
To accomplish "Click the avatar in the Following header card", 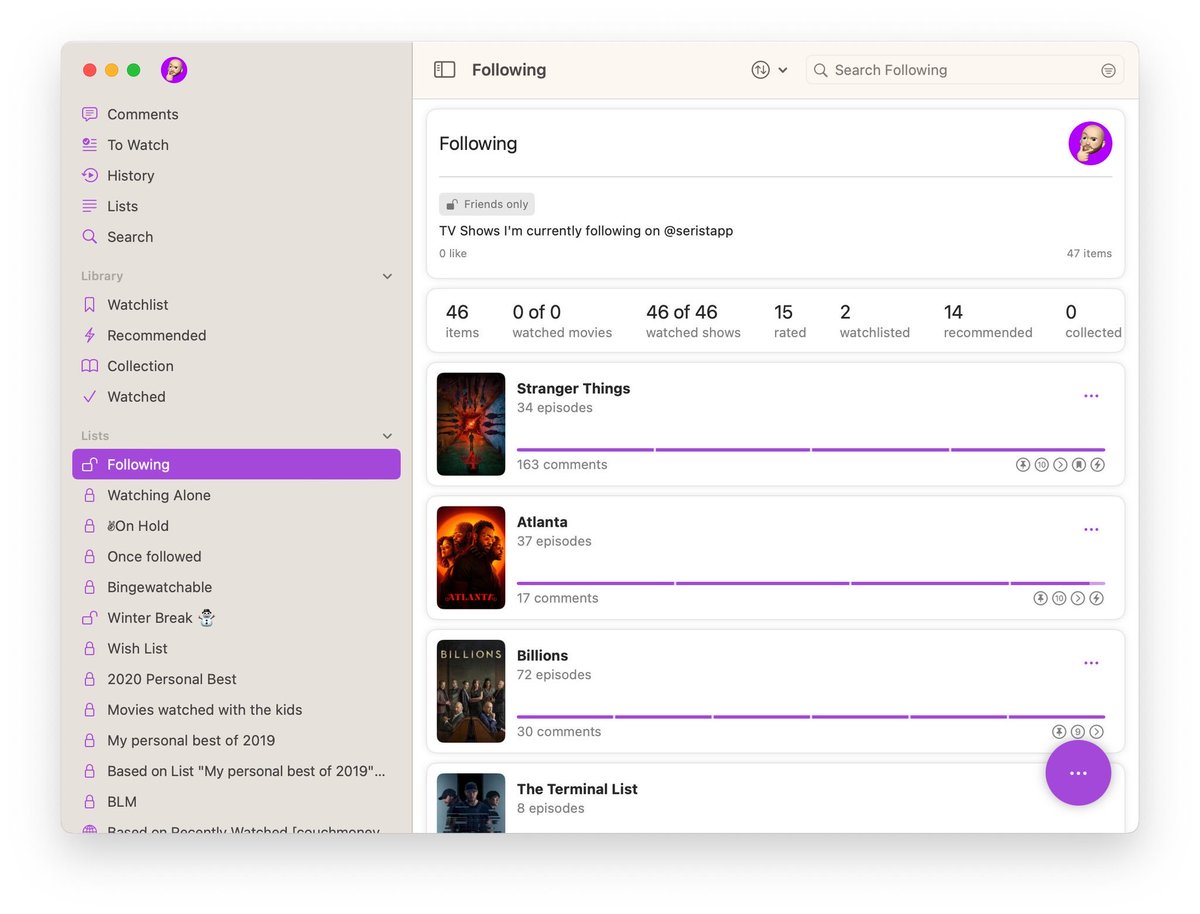I will (1090, 144).
